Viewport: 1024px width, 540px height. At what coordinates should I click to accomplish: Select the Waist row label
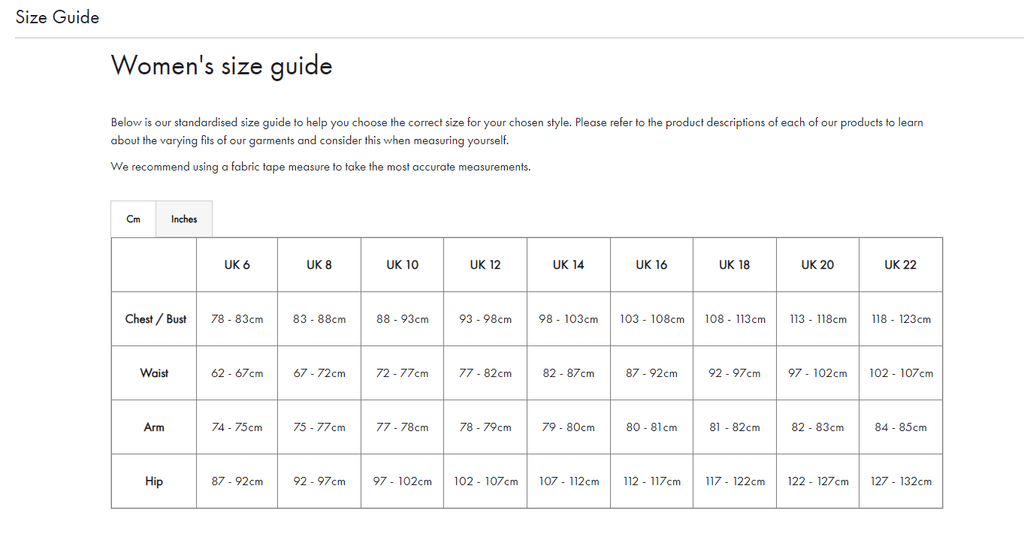tap(154, 373)
